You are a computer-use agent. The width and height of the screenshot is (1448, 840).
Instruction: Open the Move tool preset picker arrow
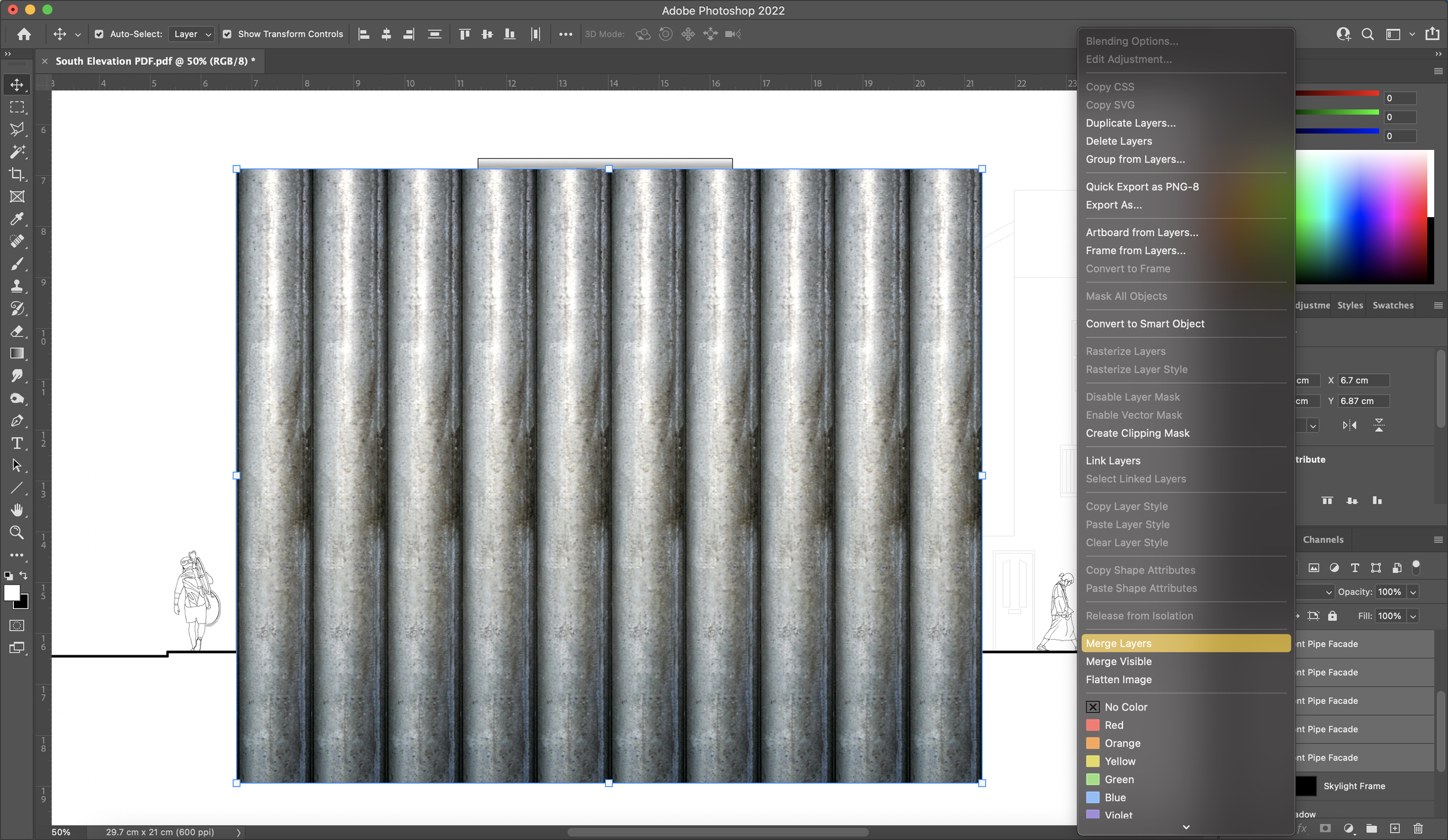tap(78, 35)
